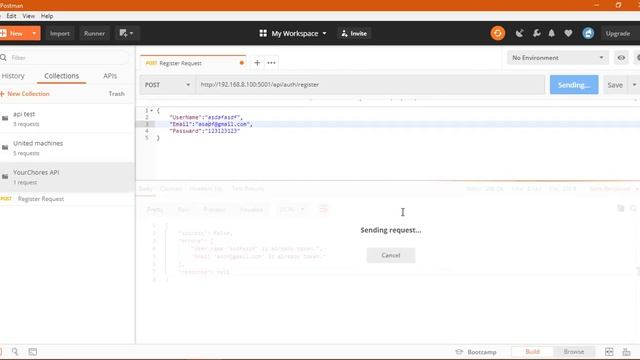
Task: Open the View menu
Action: pyautogui.click(x=29, y=16)
